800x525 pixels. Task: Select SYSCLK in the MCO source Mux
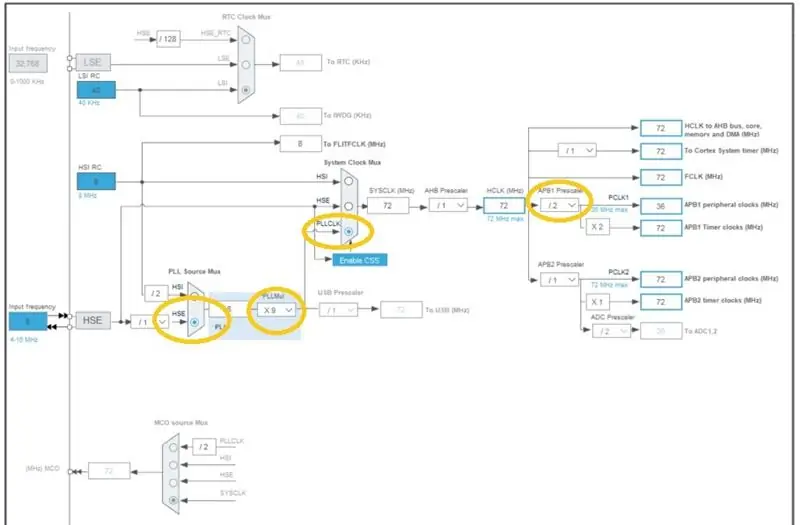(x=173, y=501)
